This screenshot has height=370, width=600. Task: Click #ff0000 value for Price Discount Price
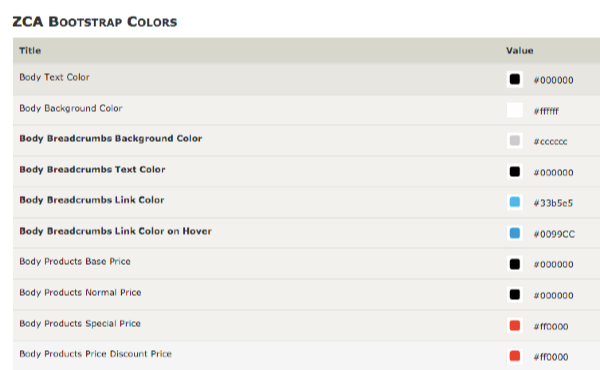click(551, 357)
